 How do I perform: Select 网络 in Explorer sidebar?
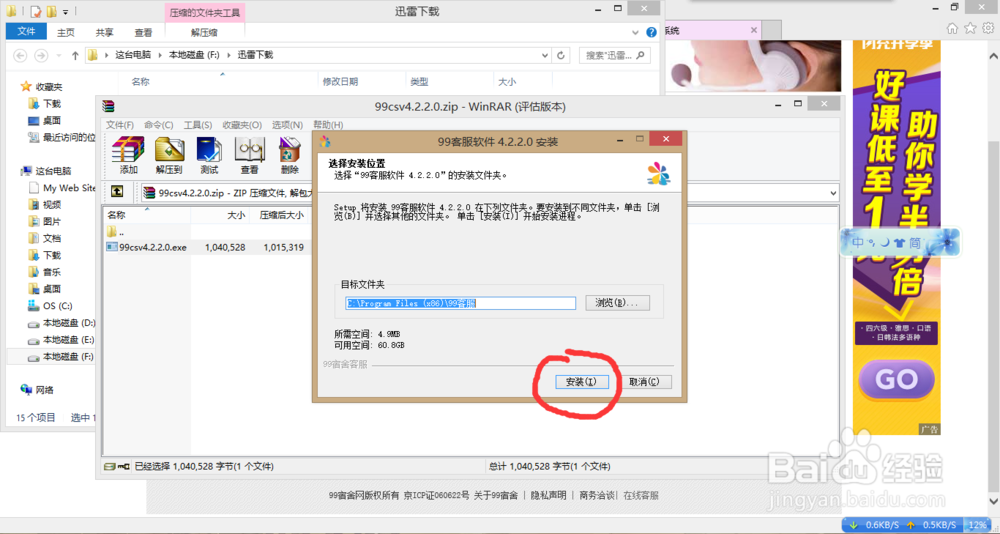[x=45, y=390]
